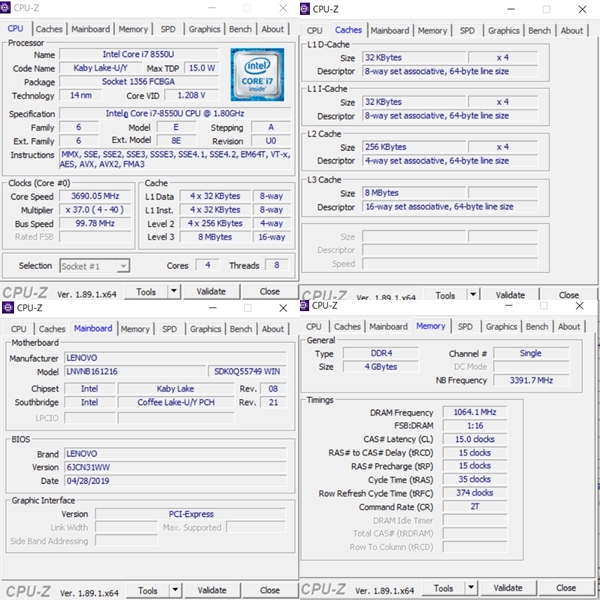The width and height of the screenshot is (600, 600).
Task: Open Tools dropdown arrow in Mainboard window
Action: 175,590
